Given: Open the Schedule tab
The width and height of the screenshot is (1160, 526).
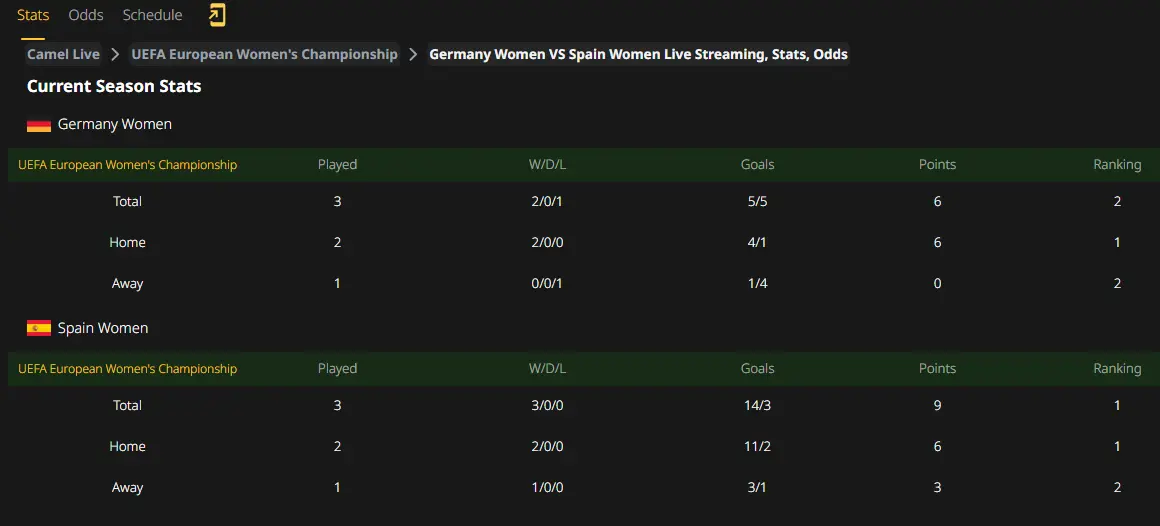Looking at the screenshot, I should 152,15.
